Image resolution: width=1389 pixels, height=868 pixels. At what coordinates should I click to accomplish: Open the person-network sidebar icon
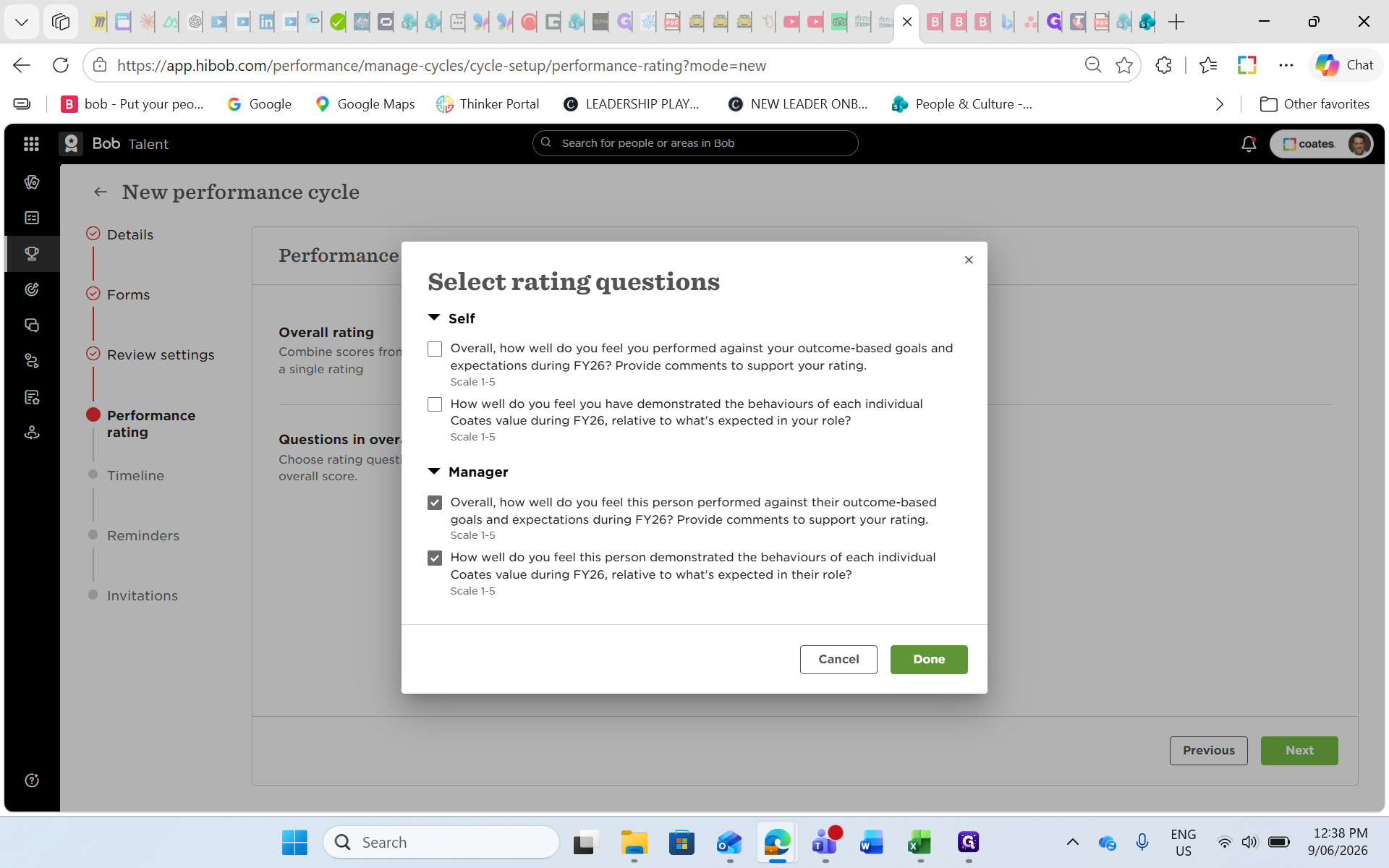pos(32,433)
